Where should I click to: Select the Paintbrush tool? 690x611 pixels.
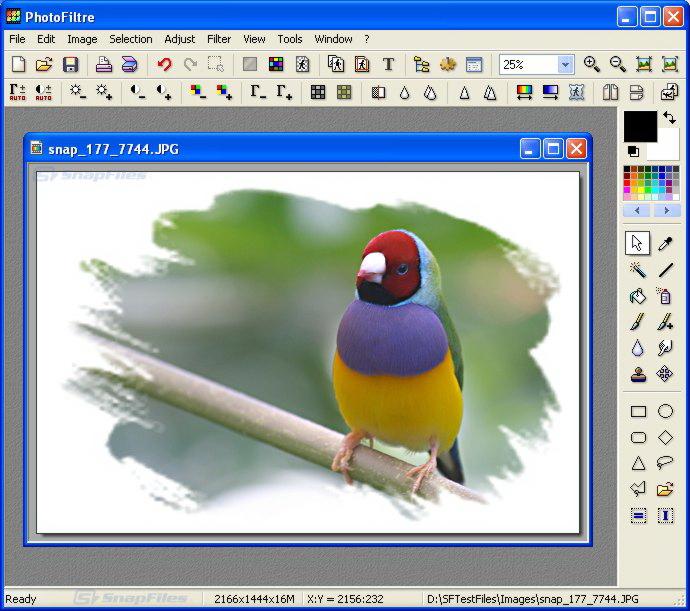pos(638,322)
